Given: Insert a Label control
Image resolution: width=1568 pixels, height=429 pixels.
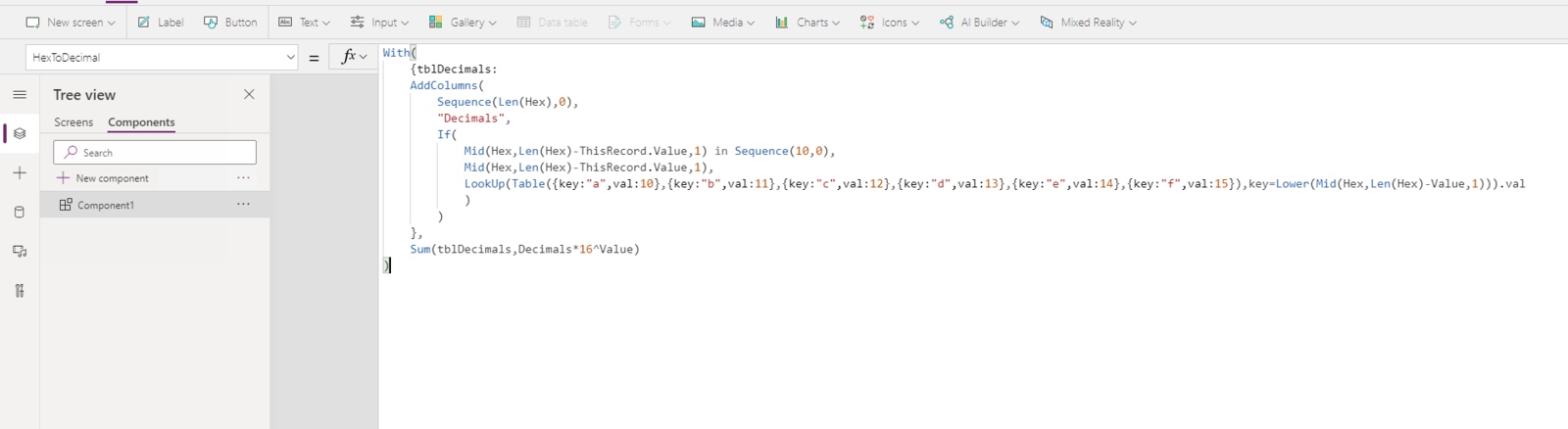Looking at the screenshot, I should [x=161, y=23].
